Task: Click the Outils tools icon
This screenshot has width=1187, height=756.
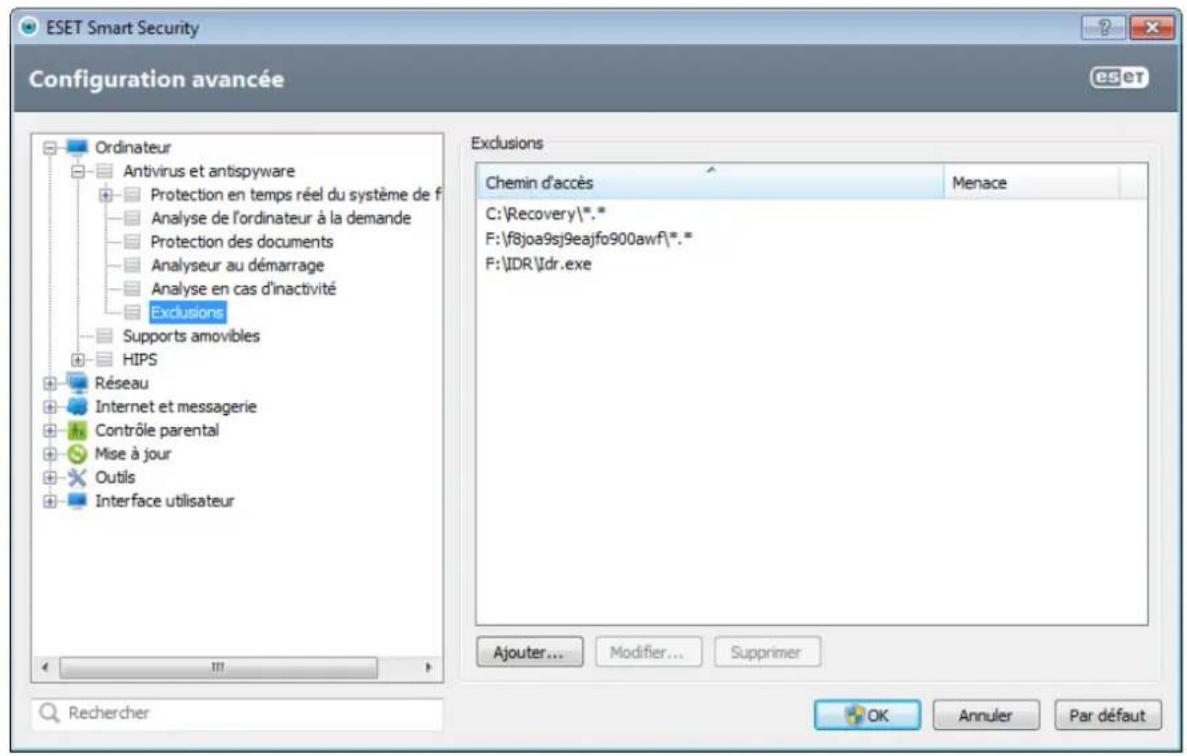Action: coord(76,477)
